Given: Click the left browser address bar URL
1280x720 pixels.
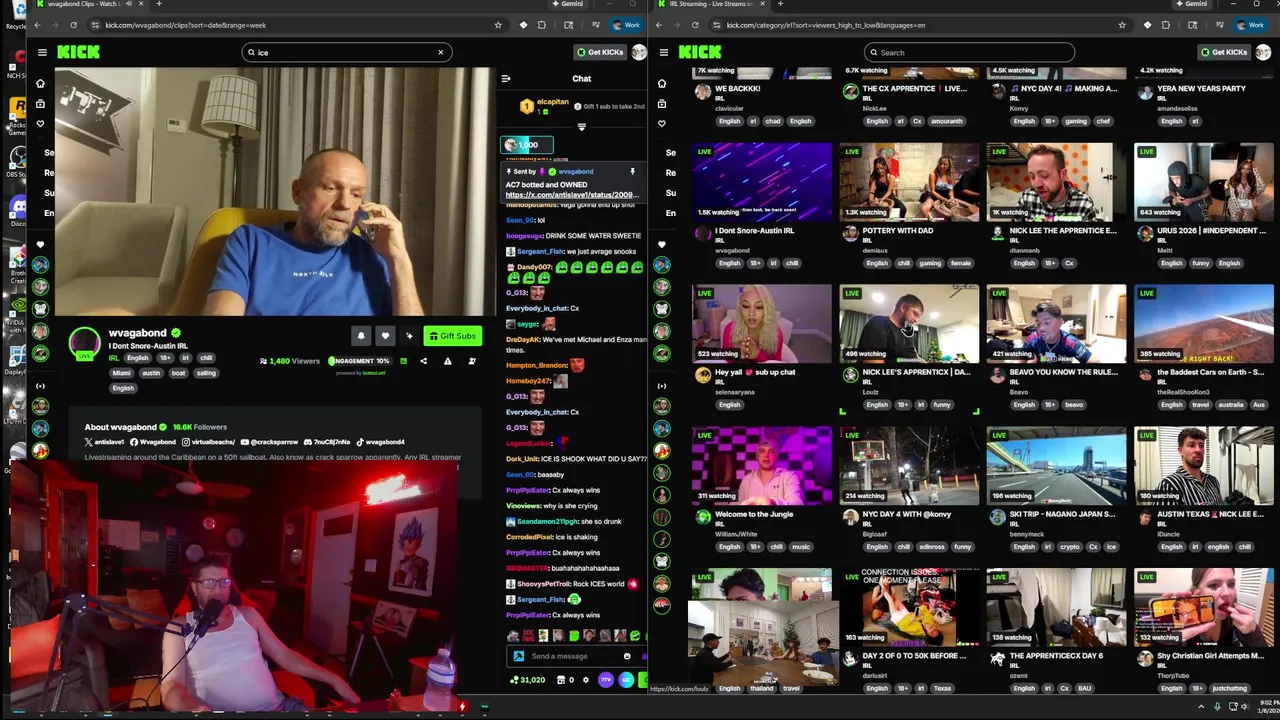Looking at the screenshot, I should pyautogui.click(x=185, y=25).
